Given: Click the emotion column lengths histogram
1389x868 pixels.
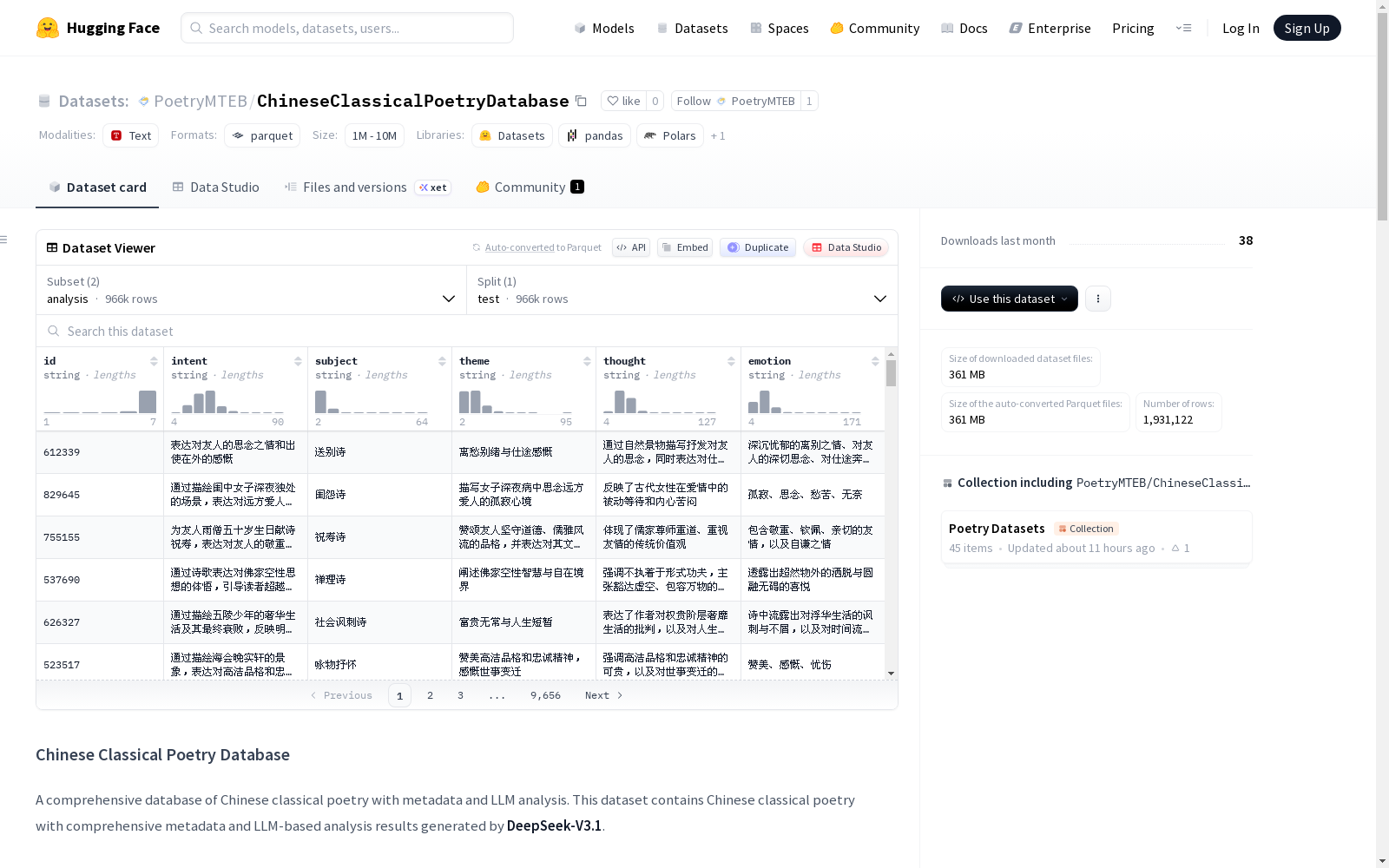Looking at the screenshot, I should coord(805,402).
